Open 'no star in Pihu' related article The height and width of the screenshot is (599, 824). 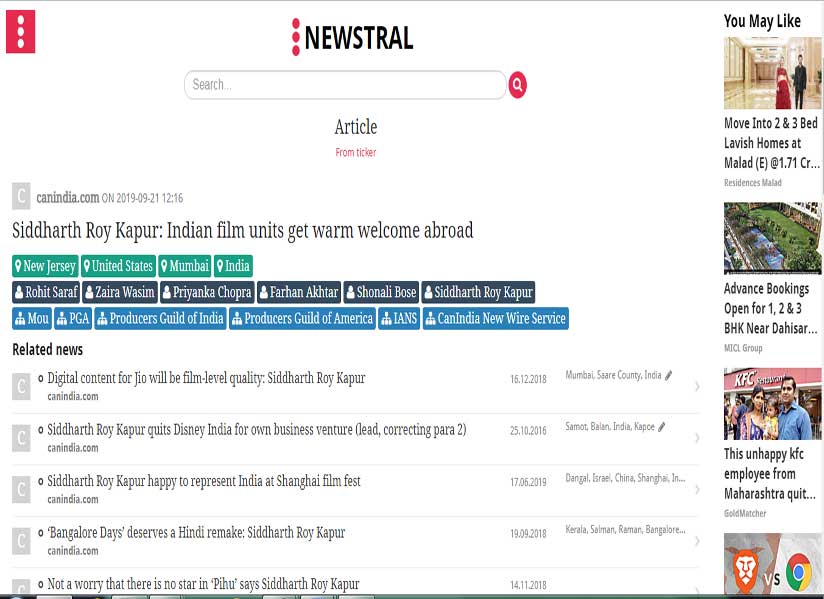pos(203,584)
